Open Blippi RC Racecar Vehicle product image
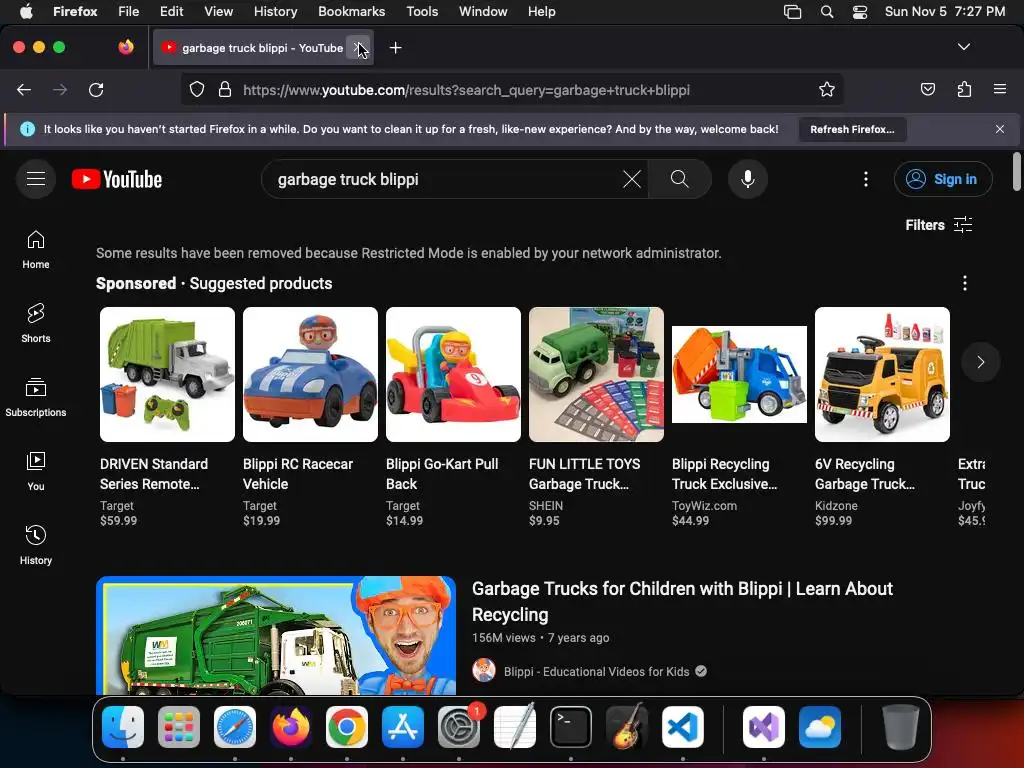This screenshot has width=1024, height=768. [310, 374]
